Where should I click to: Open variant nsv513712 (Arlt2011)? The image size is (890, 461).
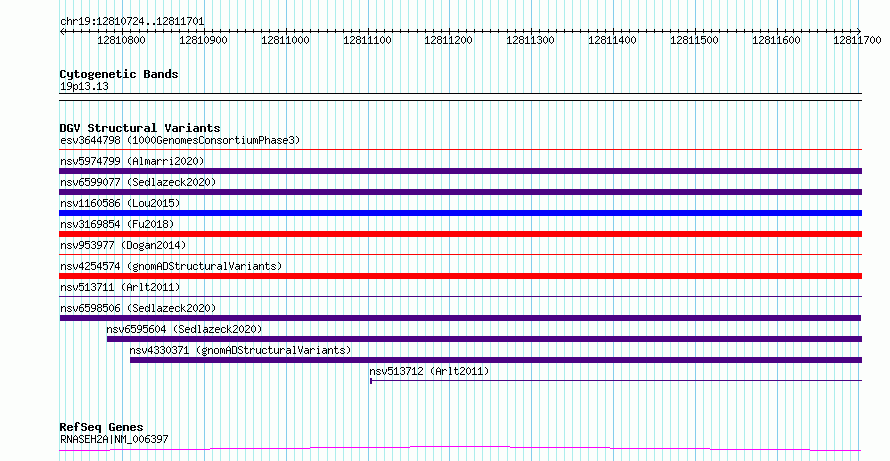click(x=429, y=371)
